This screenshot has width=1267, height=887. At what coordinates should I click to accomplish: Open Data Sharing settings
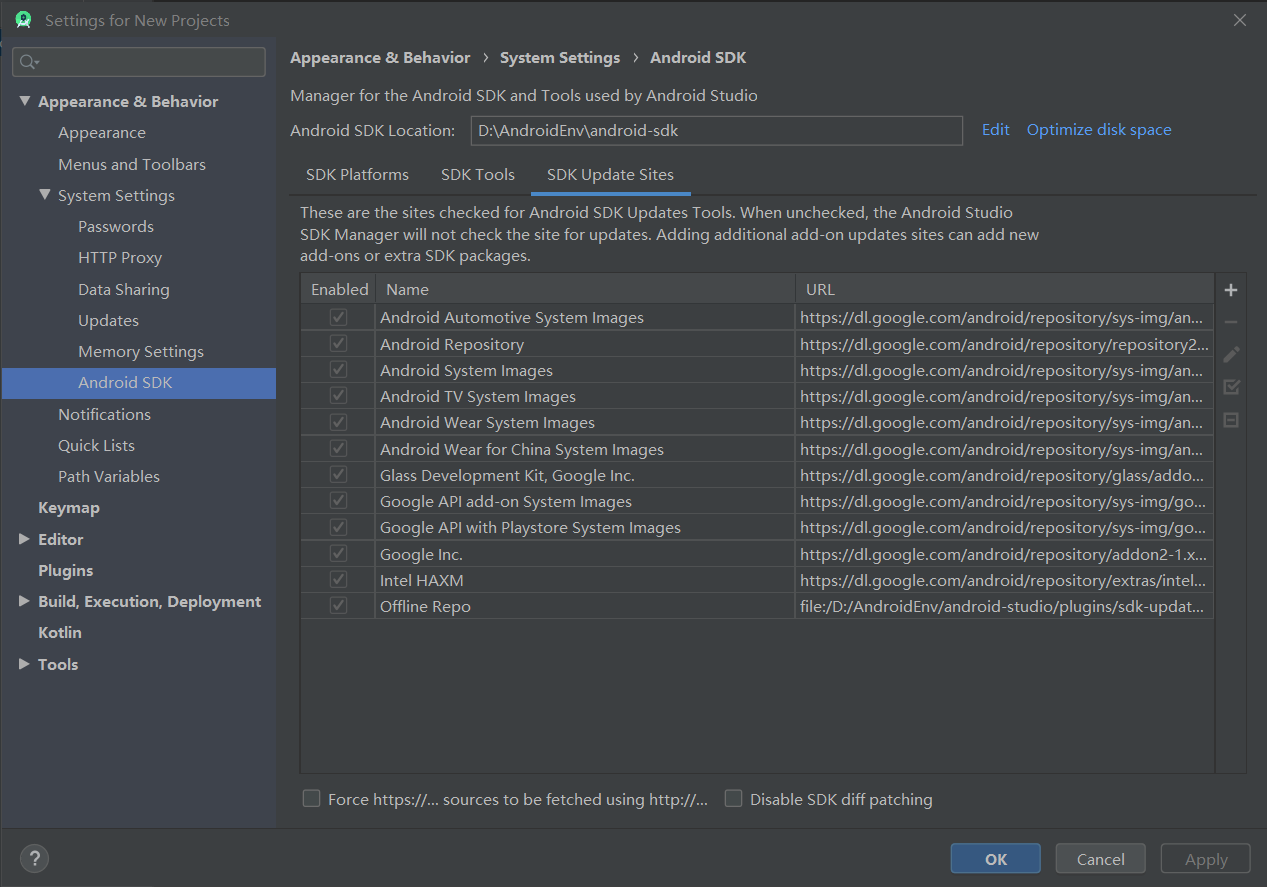[124, 289]
